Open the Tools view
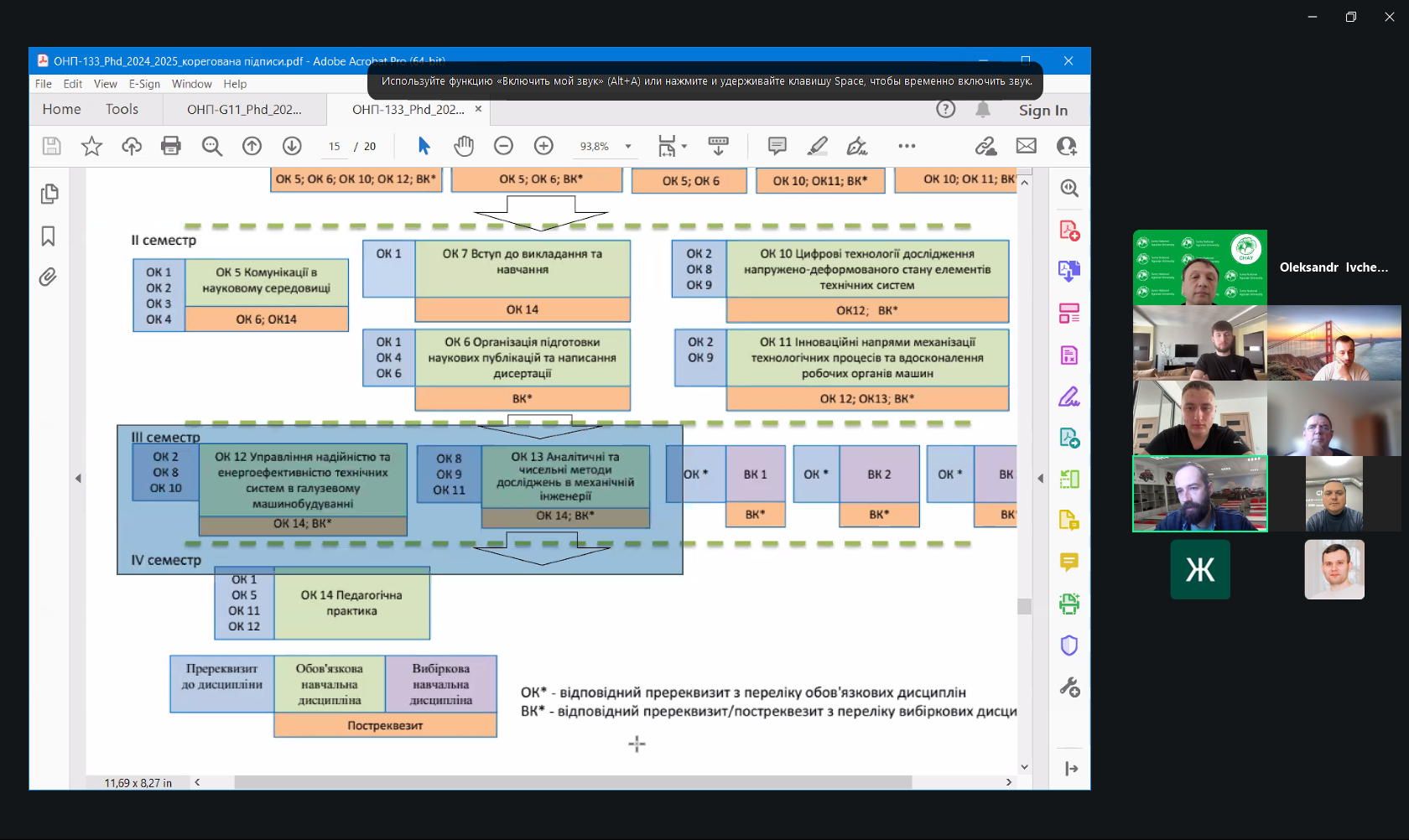1409x840 pixels. (122, 110)
